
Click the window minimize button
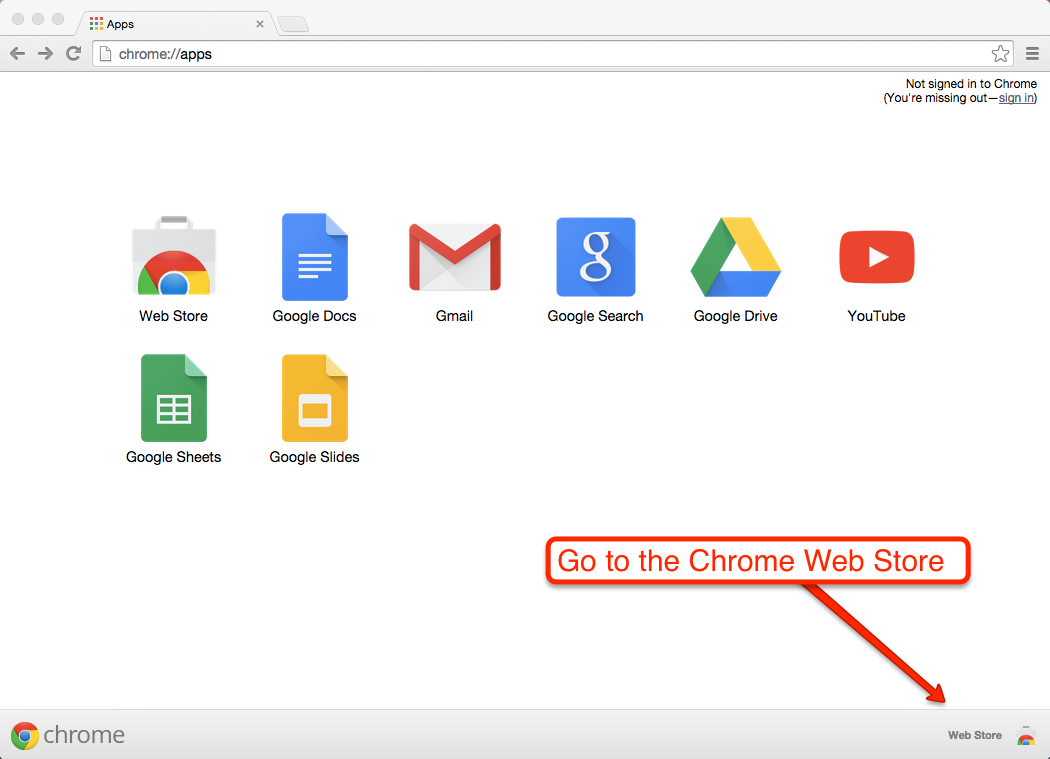point(38,19)
